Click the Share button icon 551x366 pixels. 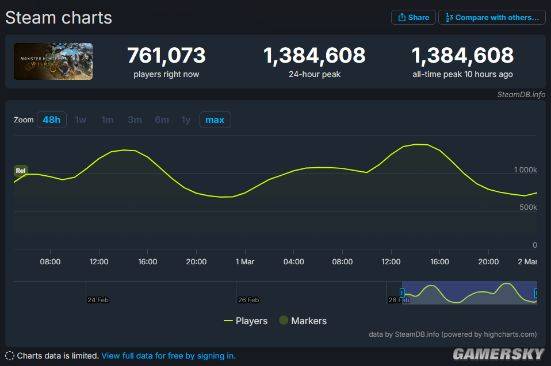pos(402,17)
